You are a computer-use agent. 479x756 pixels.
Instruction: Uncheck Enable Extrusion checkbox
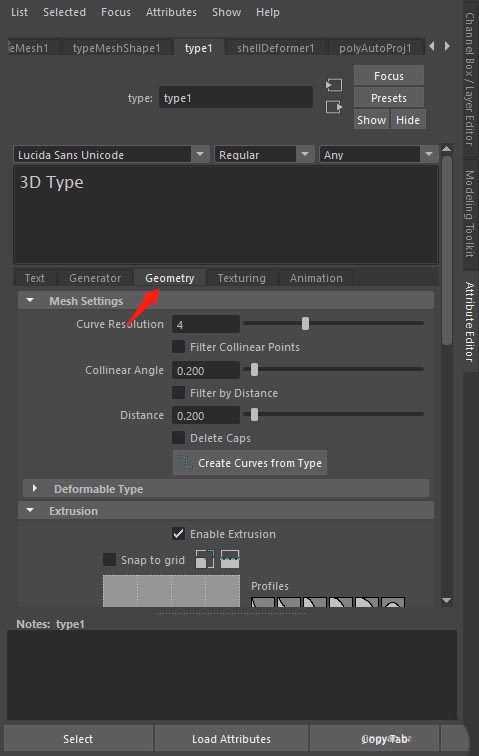click(x=178, y=534)
